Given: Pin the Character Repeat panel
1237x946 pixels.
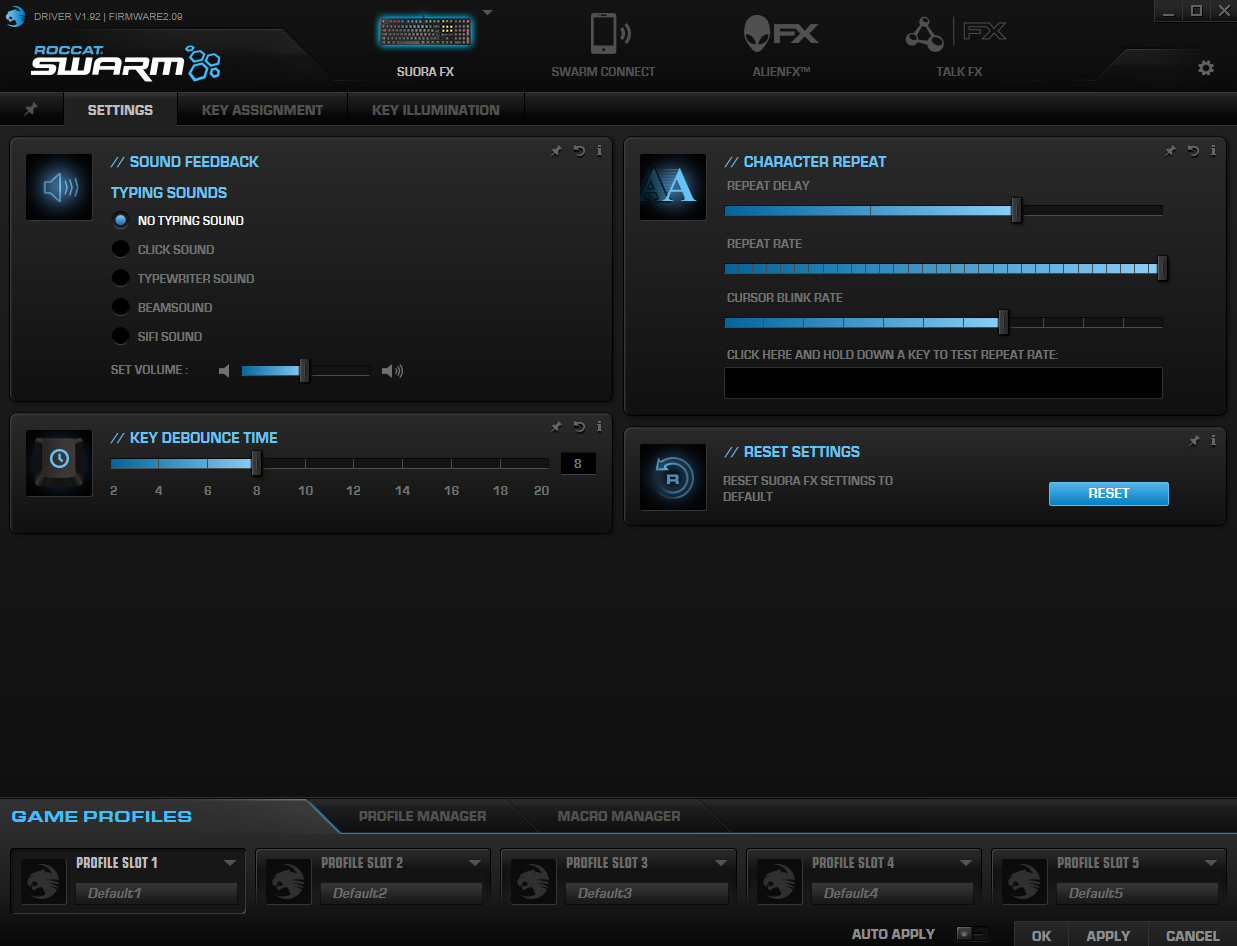Looking at the screenshot, I should (1170, 151).
